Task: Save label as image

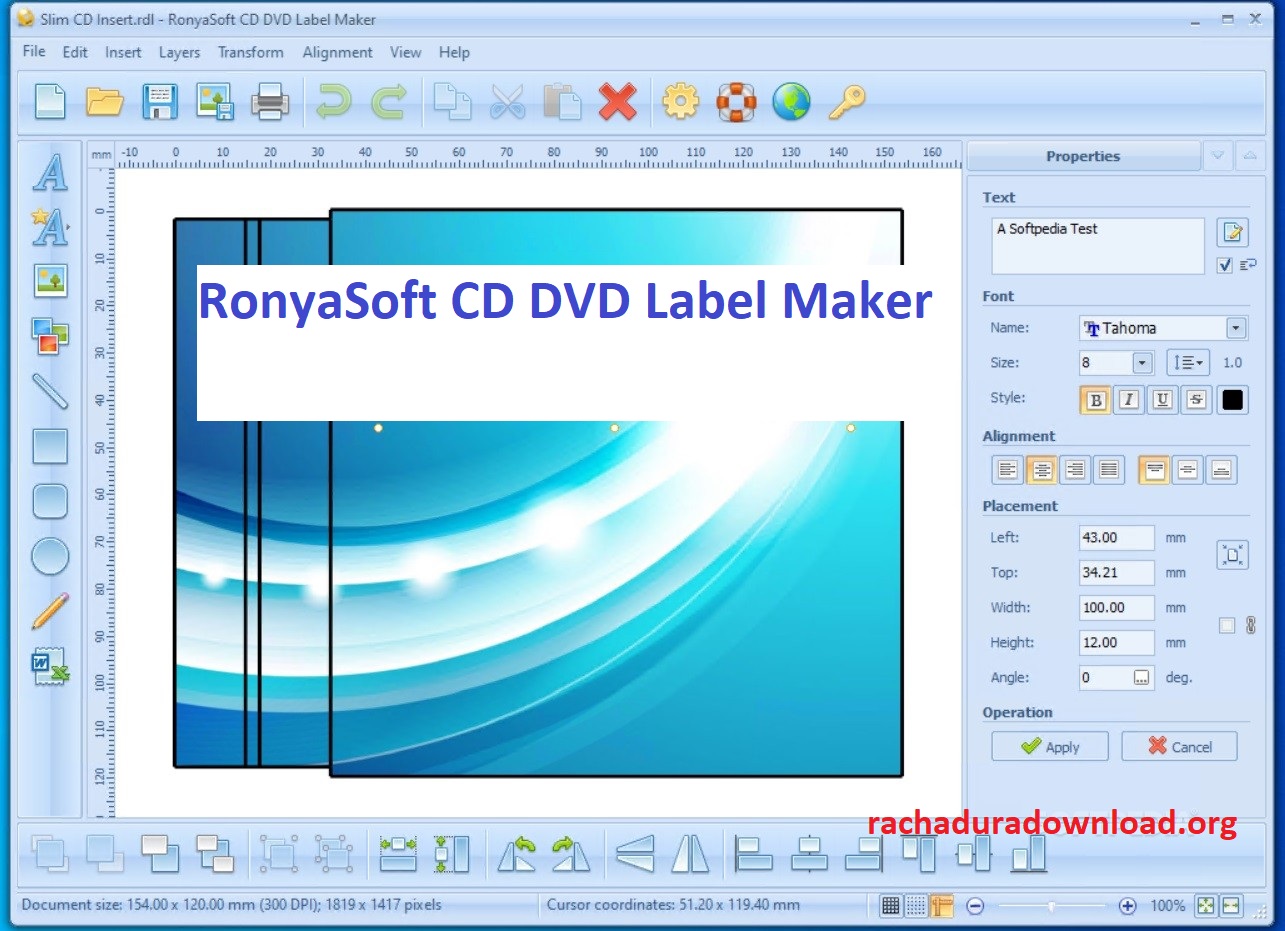Action: click(x=214, y=101)
